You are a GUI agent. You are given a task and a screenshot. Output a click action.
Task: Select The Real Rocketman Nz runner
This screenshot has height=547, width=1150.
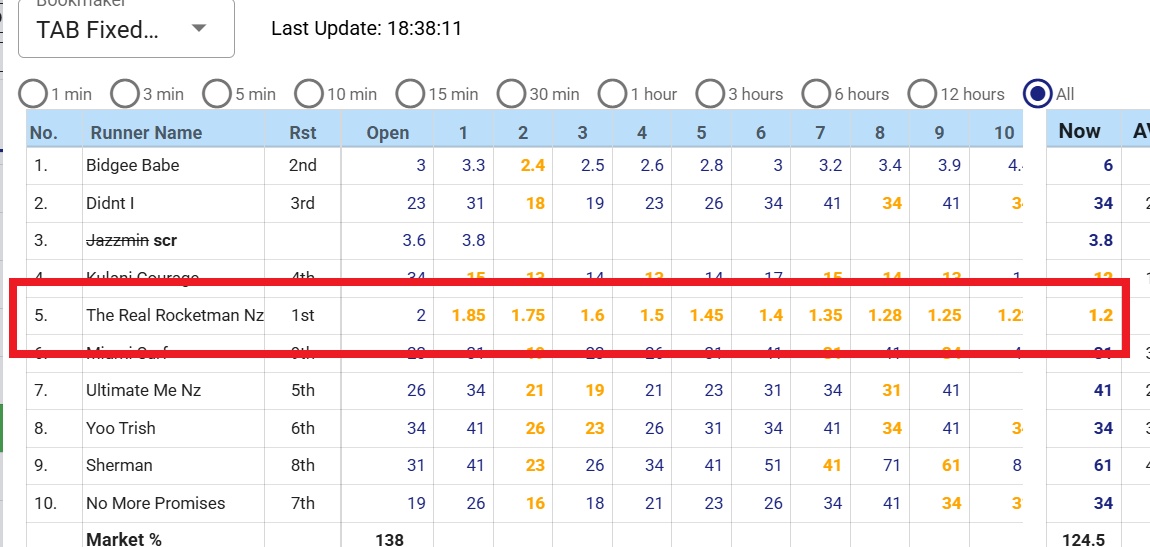point(175,315)
